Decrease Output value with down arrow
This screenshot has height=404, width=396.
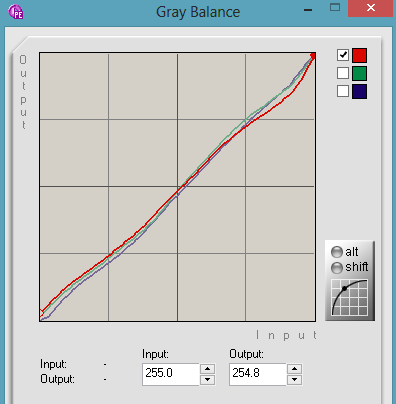[x=294, y=380]
